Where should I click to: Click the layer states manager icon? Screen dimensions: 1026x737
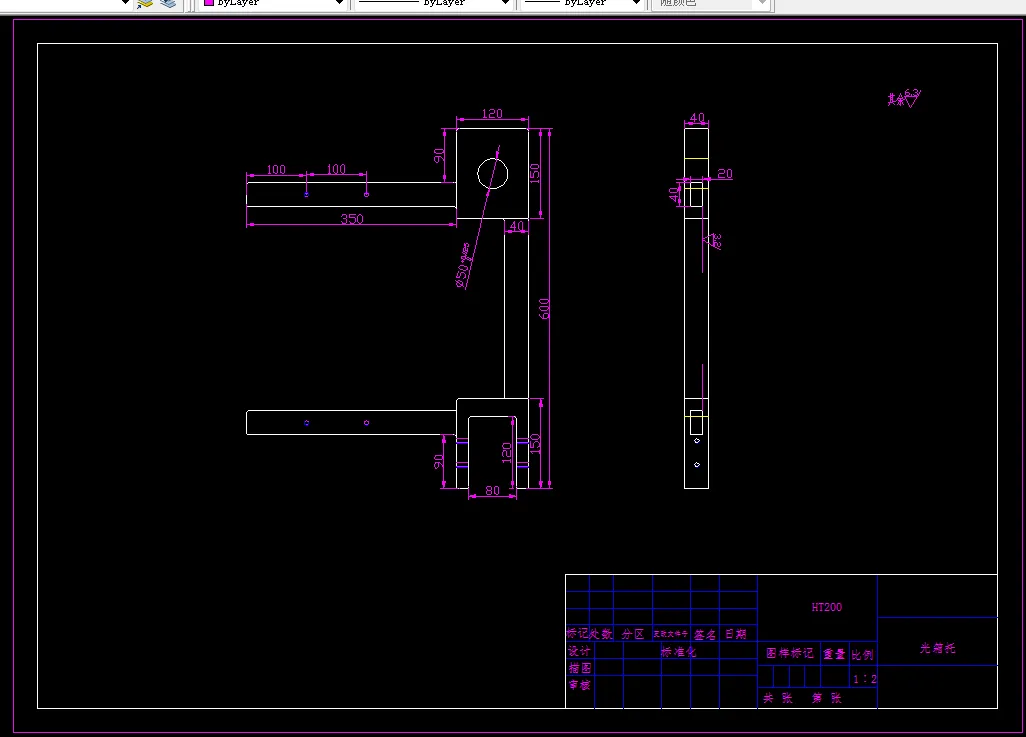pos(168,3)
